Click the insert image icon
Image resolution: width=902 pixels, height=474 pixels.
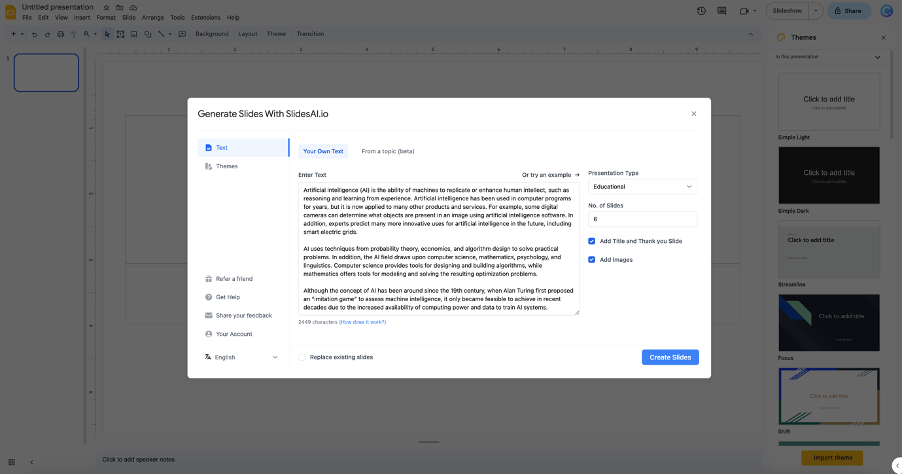tap(134, 35)
